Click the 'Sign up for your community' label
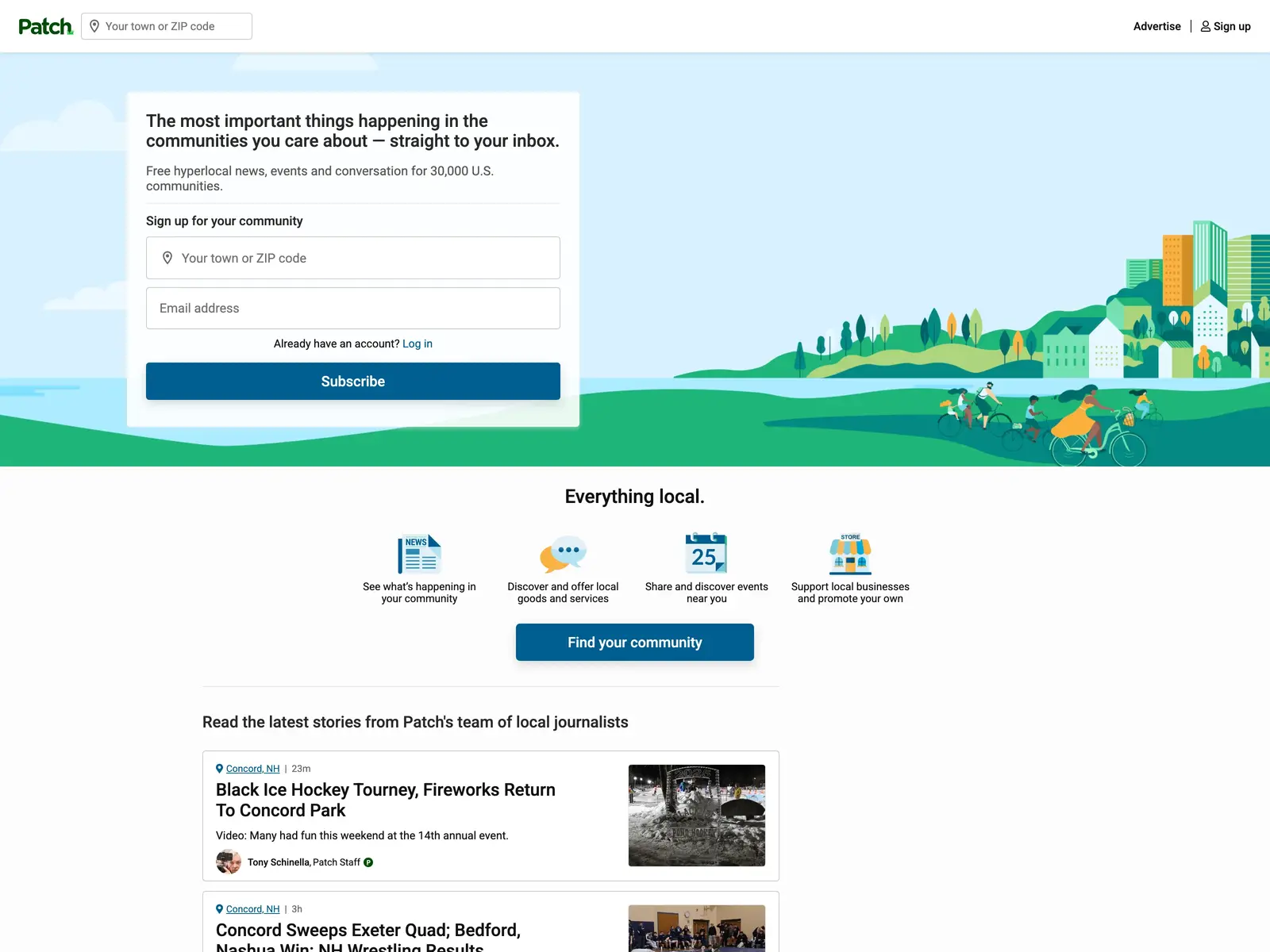Image resolution: width=1270 pixels, height=952 pixels. point(225,221)
